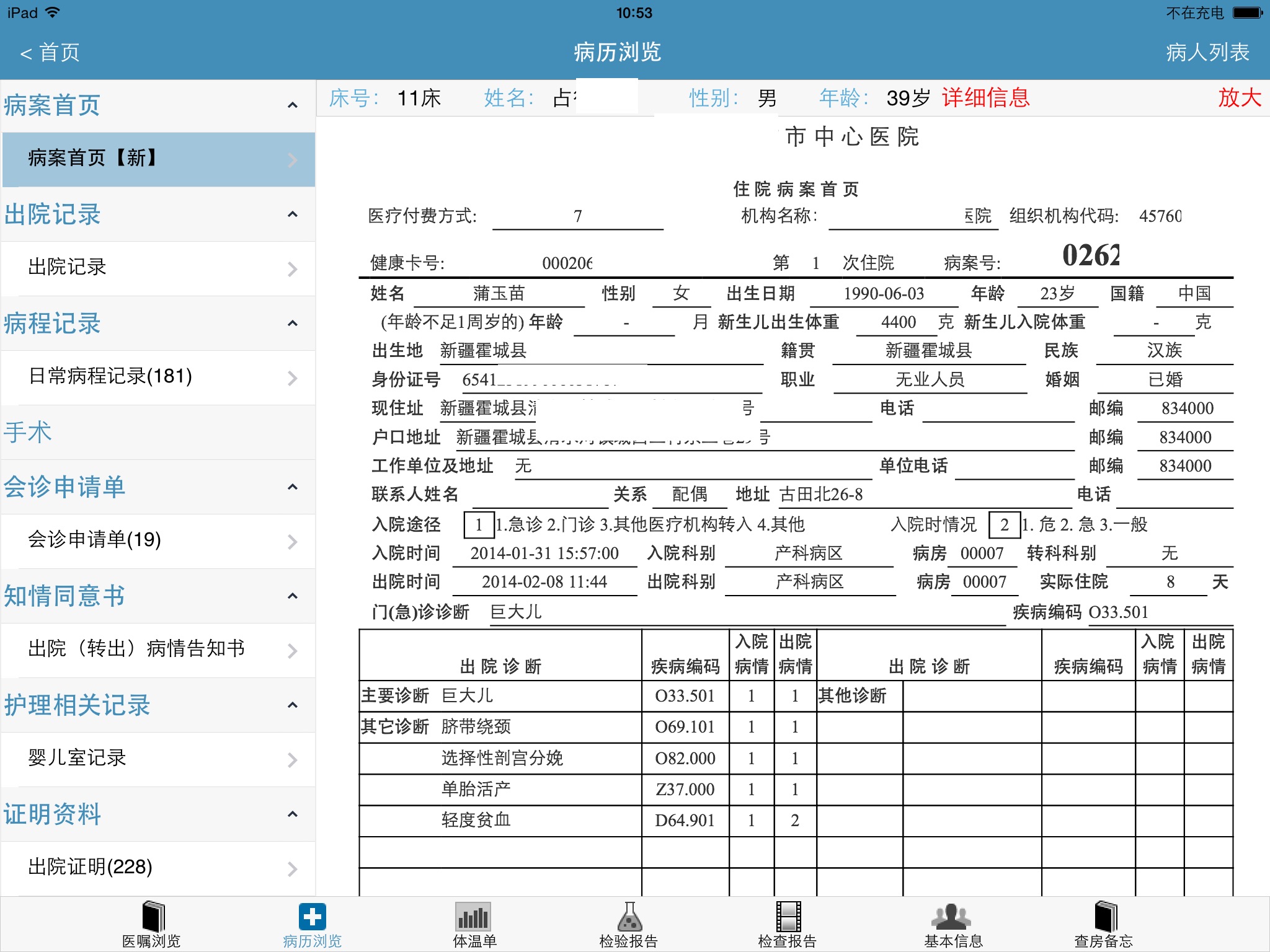Click discharge time 2014-02-08 11:44
This screenshot has width=1270, height=952.
coord(544,582)
